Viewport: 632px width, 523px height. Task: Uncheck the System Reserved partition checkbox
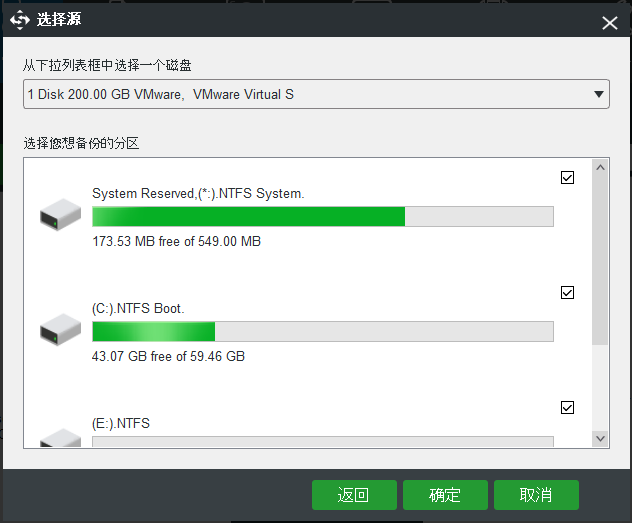coord(567,178)
